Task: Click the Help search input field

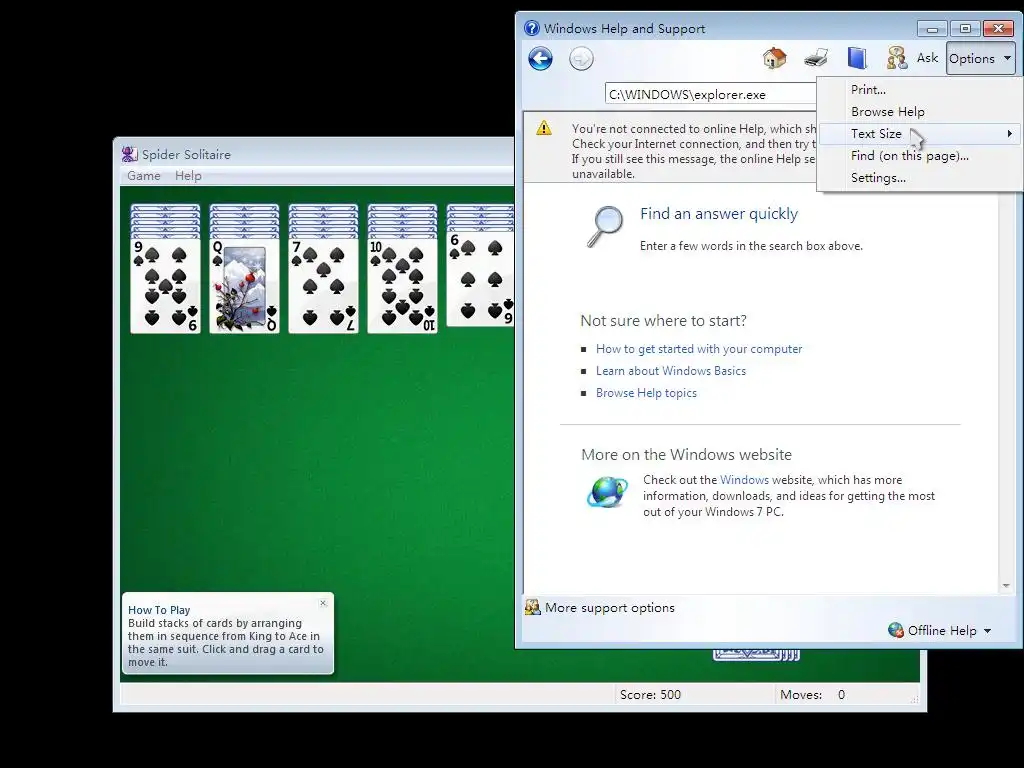Action: 711,94
